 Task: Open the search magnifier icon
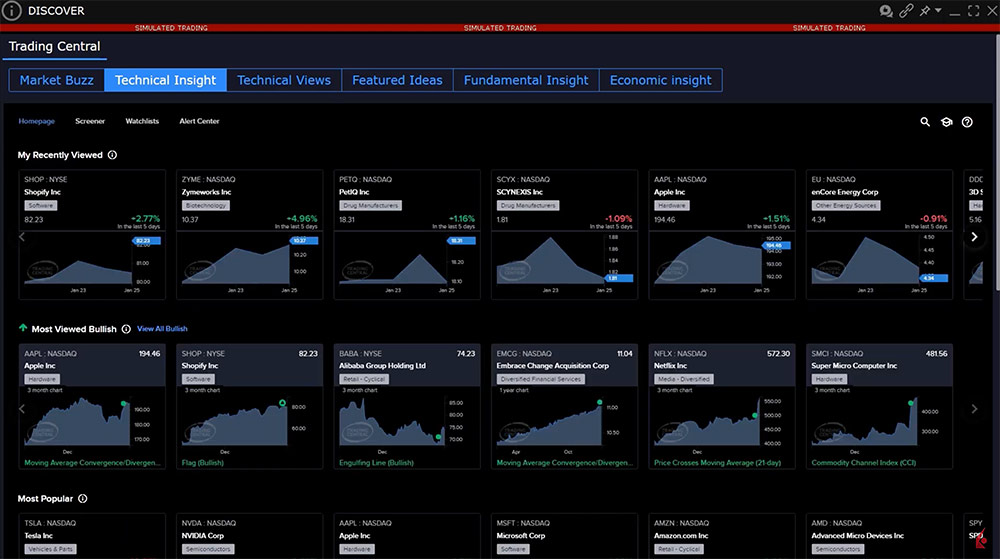[x=925, y=122]
